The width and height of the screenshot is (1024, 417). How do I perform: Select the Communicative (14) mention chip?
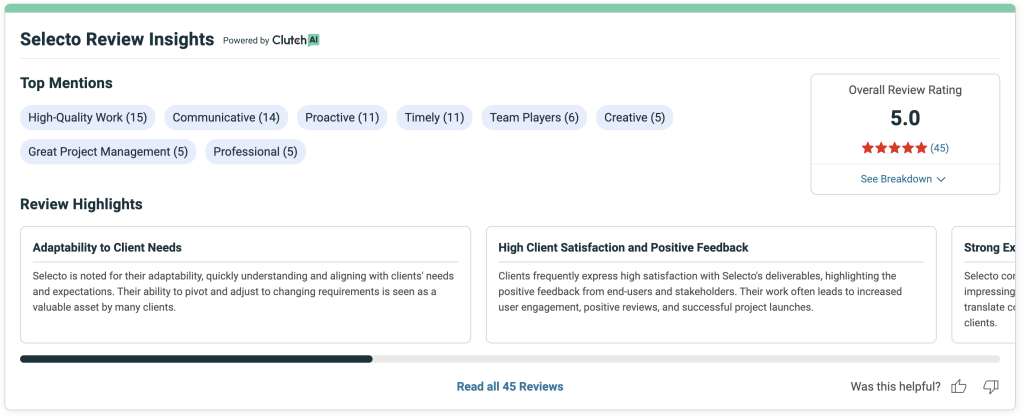(226, 118)
